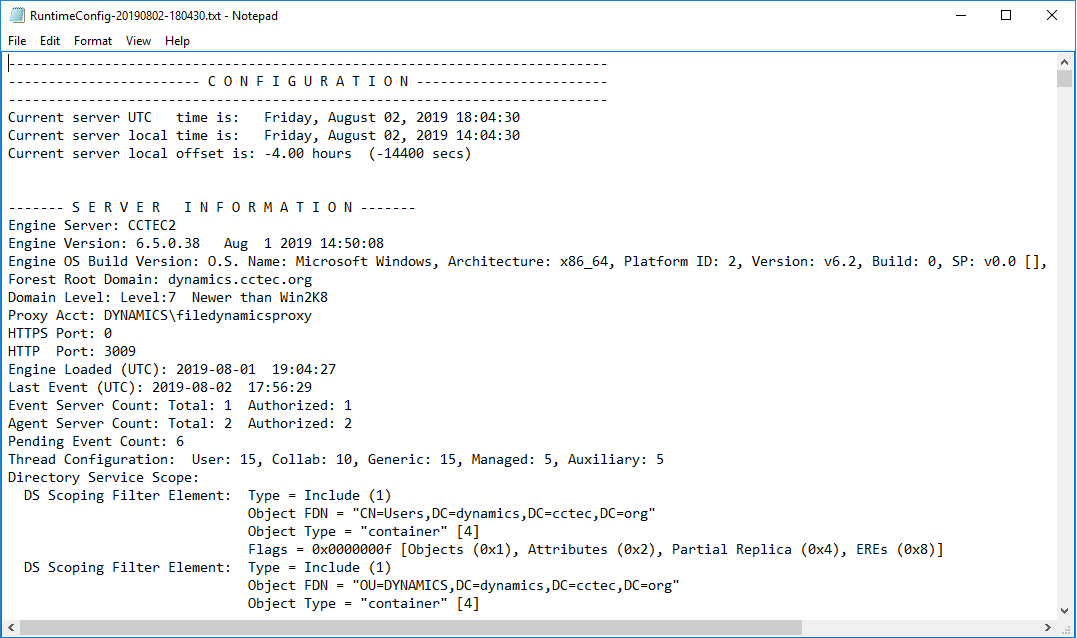Open the File menu
The image size is (1077, 638).
coord(17,41)
